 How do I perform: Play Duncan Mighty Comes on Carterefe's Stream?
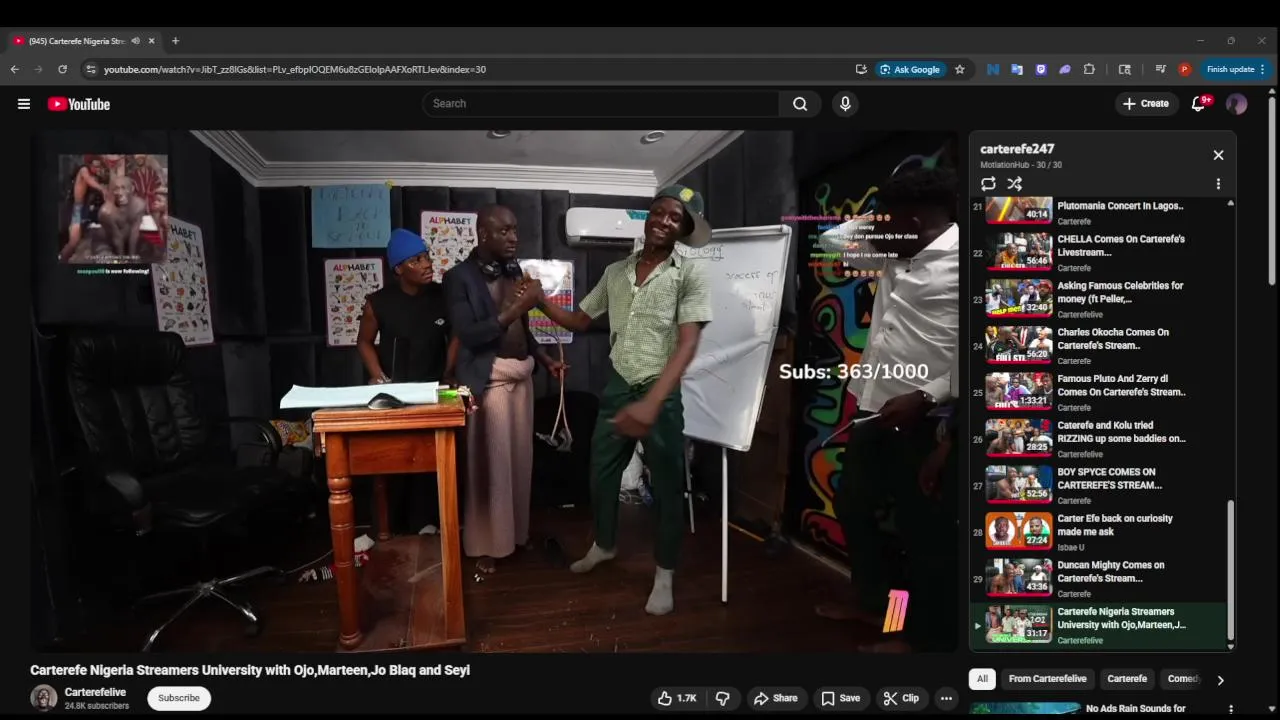(x=1100, y=579)
